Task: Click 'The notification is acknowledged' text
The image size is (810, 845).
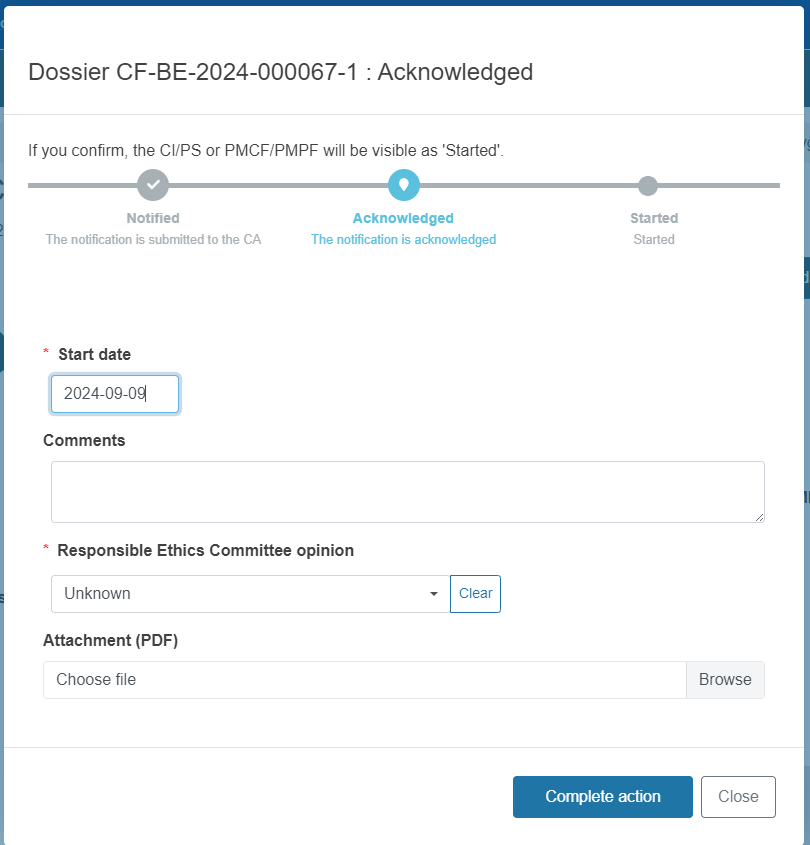Action: point(404,239)
